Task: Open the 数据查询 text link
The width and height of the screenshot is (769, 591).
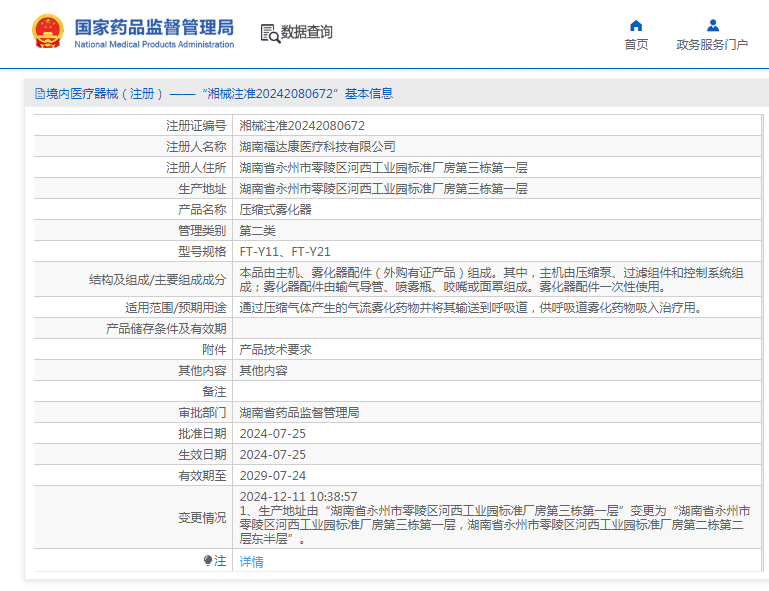Action: coord(307,32)
